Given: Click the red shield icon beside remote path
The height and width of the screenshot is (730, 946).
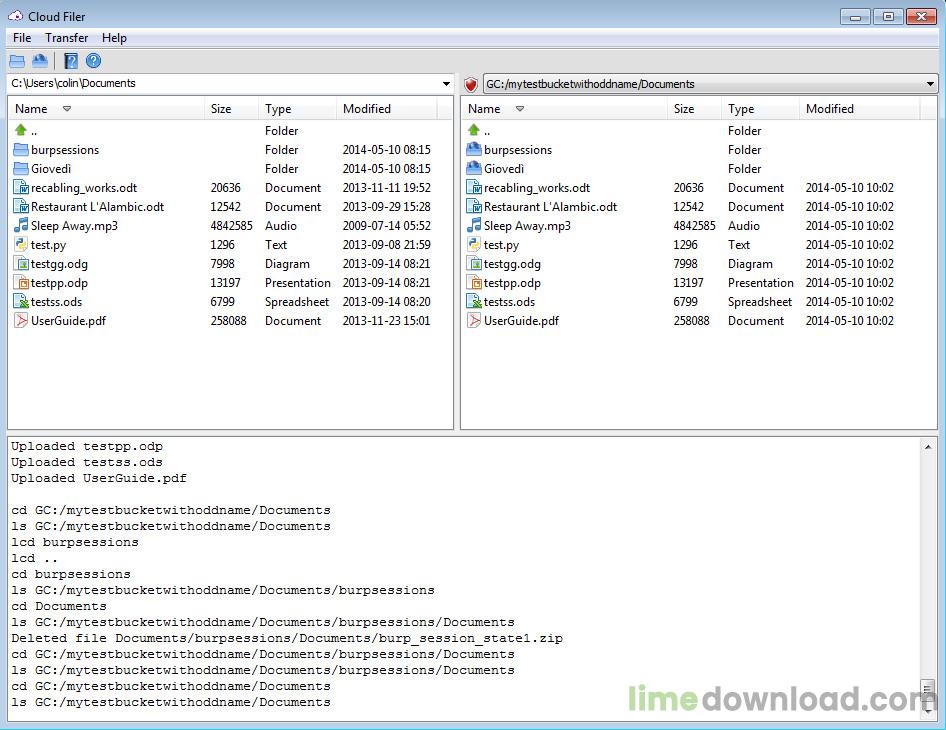Looking at the screenshot, I should coord(471,84).
